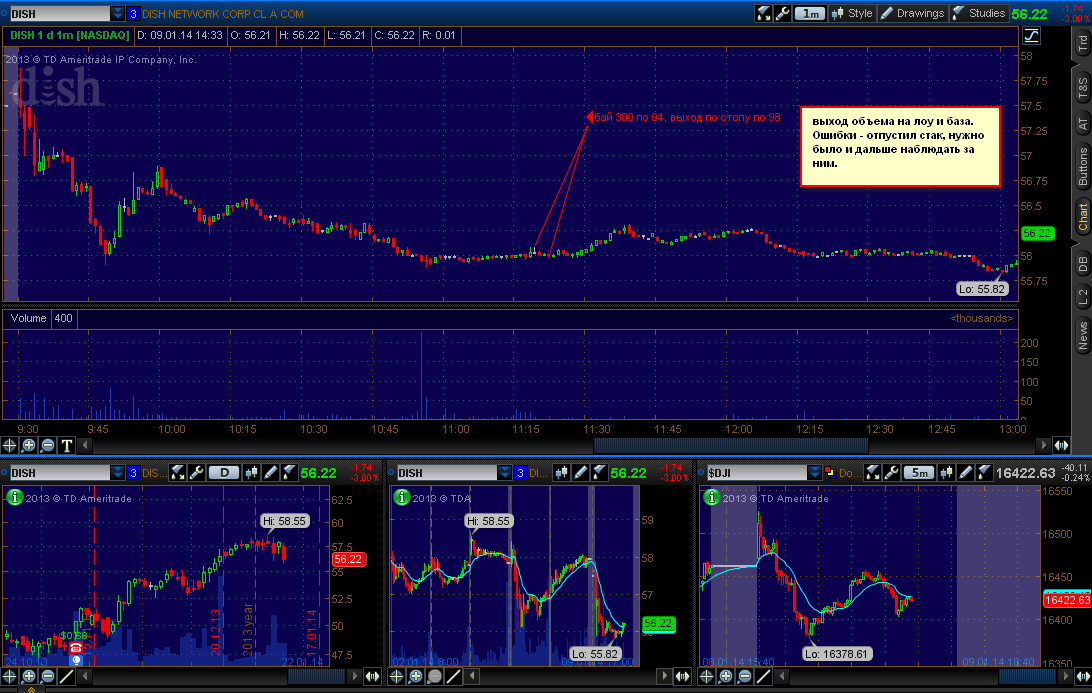This screenshot has height=693, width=1092.
Task: Zoom in on the daily DISH panel
Action: click(29, 676)
